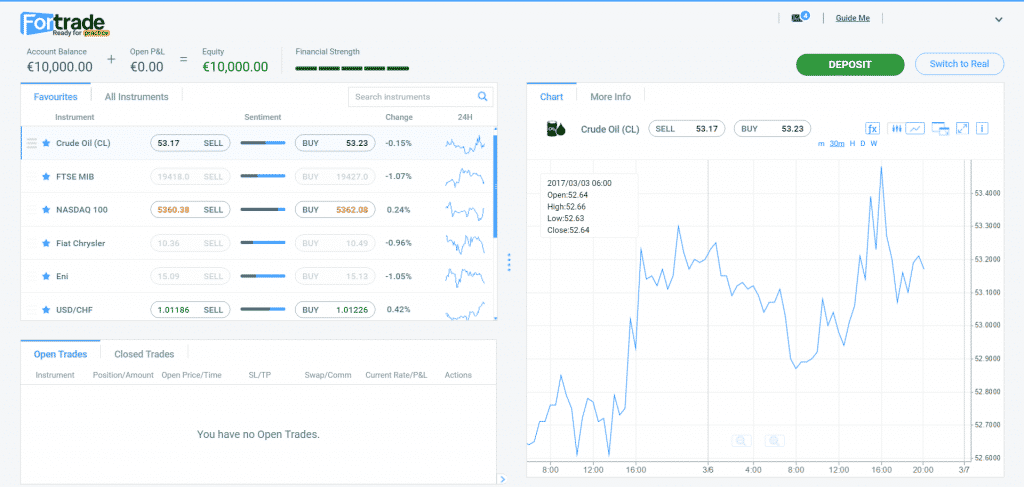This screenshot has height=487, width=1024.
Task: Click the Crude Oil barrel icon in chart header
Action: (x=555, y=129)
